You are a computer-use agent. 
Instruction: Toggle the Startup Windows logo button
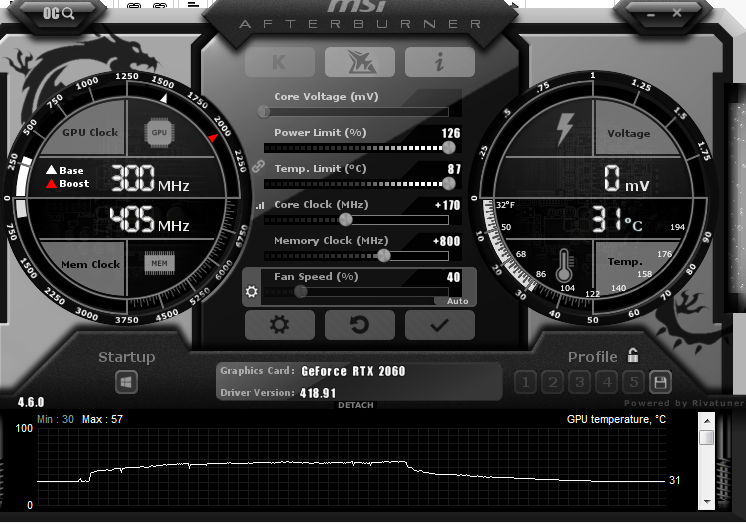click(x=127, y=382)
